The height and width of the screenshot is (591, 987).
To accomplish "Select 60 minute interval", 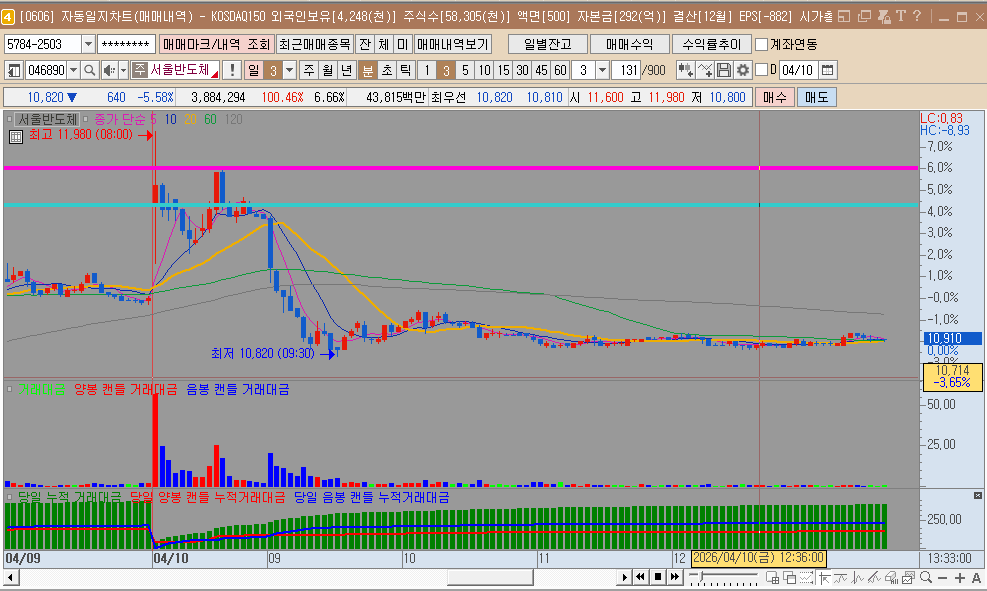I will (560, 70).
